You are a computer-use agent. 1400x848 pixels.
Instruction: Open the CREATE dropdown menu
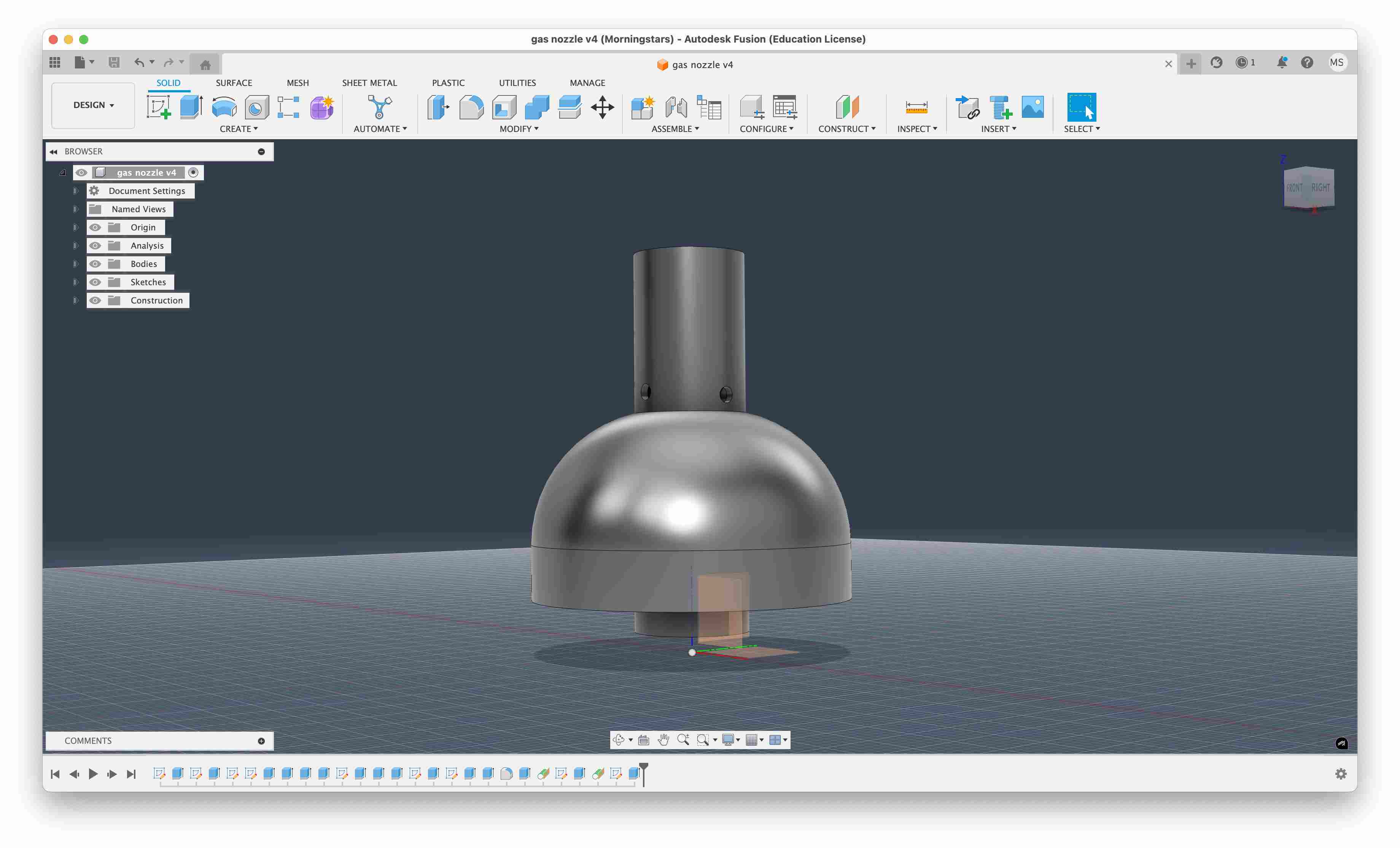point(239,129)
